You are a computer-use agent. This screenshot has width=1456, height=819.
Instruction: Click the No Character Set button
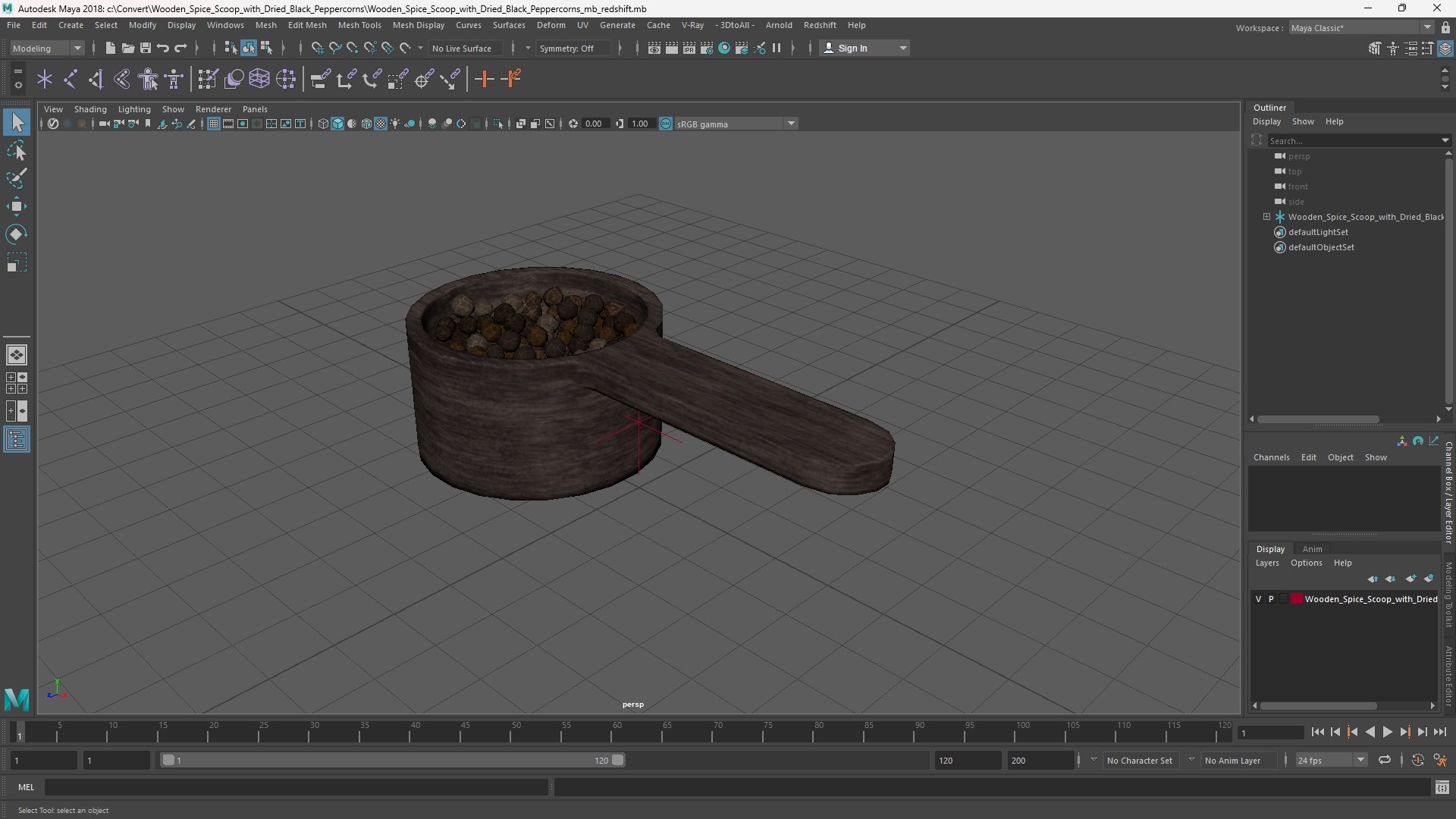pos(1139,760)
